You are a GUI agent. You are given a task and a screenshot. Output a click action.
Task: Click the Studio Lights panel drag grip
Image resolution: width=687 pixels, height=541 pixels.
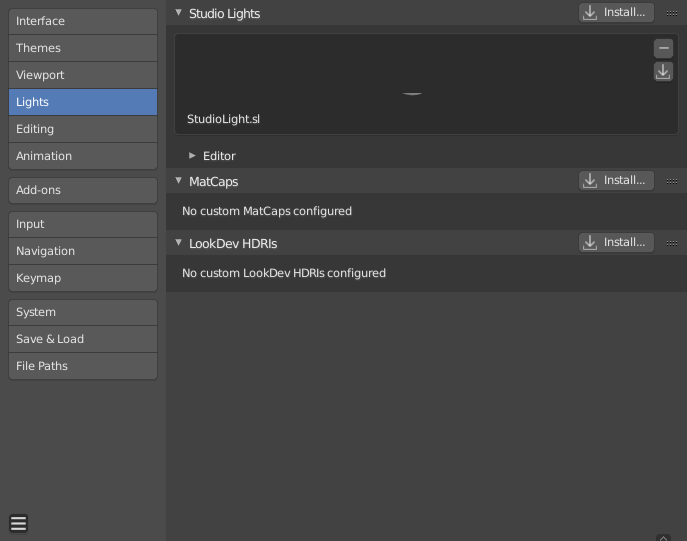[672, 14]
